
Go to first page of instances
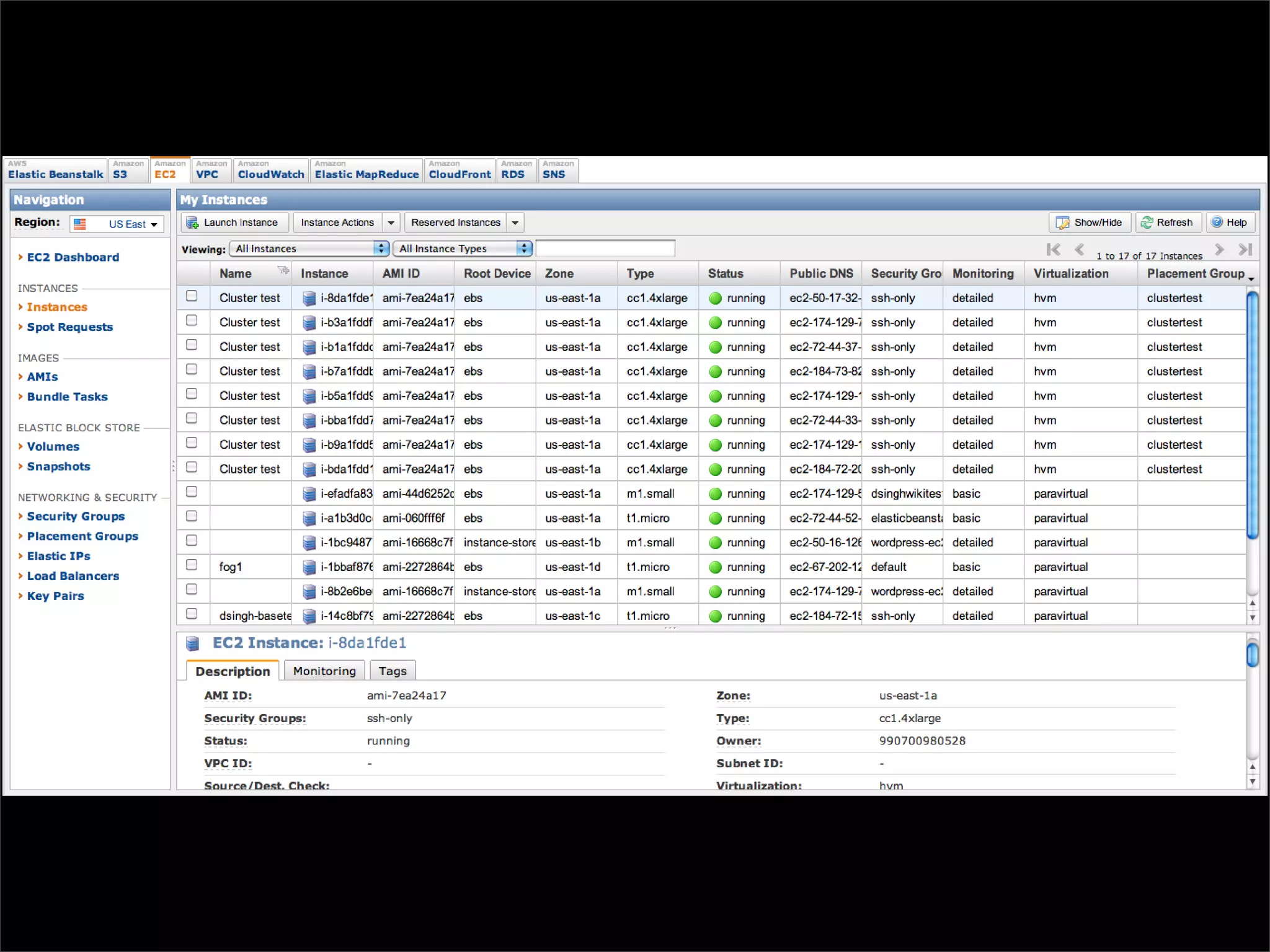click(x=1053, y=250)
